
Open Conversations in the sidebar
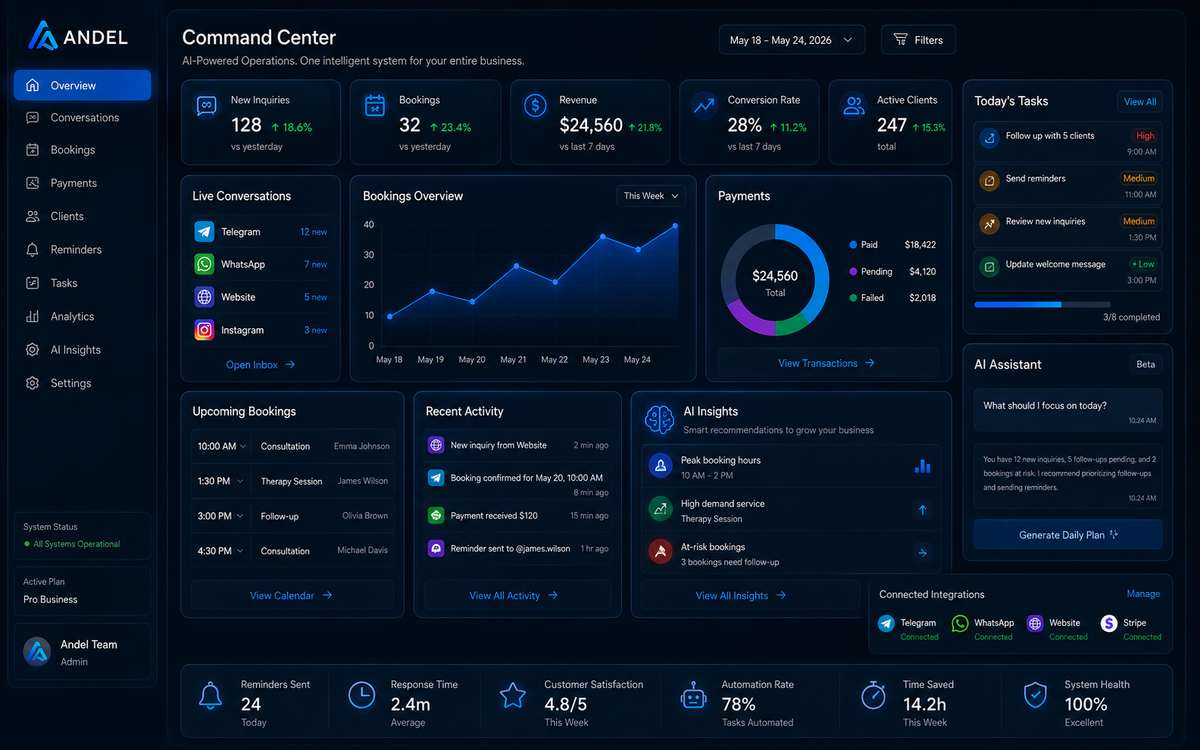82,118
